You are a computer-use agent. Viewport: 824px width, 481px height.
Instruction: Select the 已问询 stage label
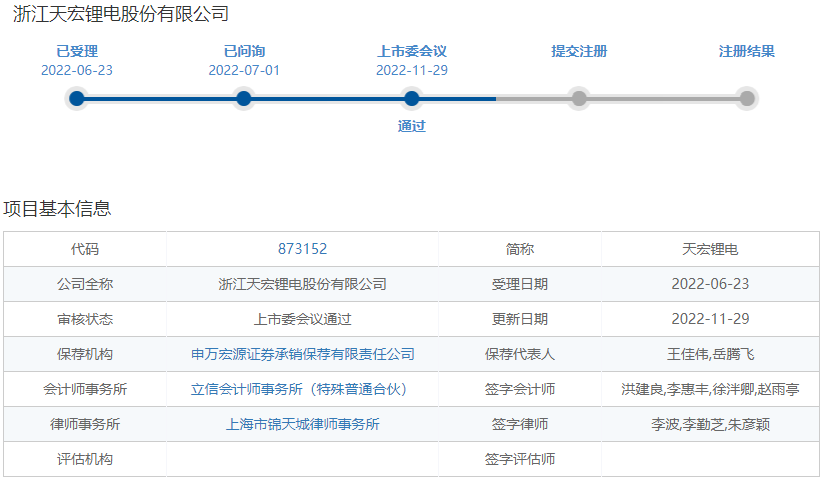[x=244, y=51]
